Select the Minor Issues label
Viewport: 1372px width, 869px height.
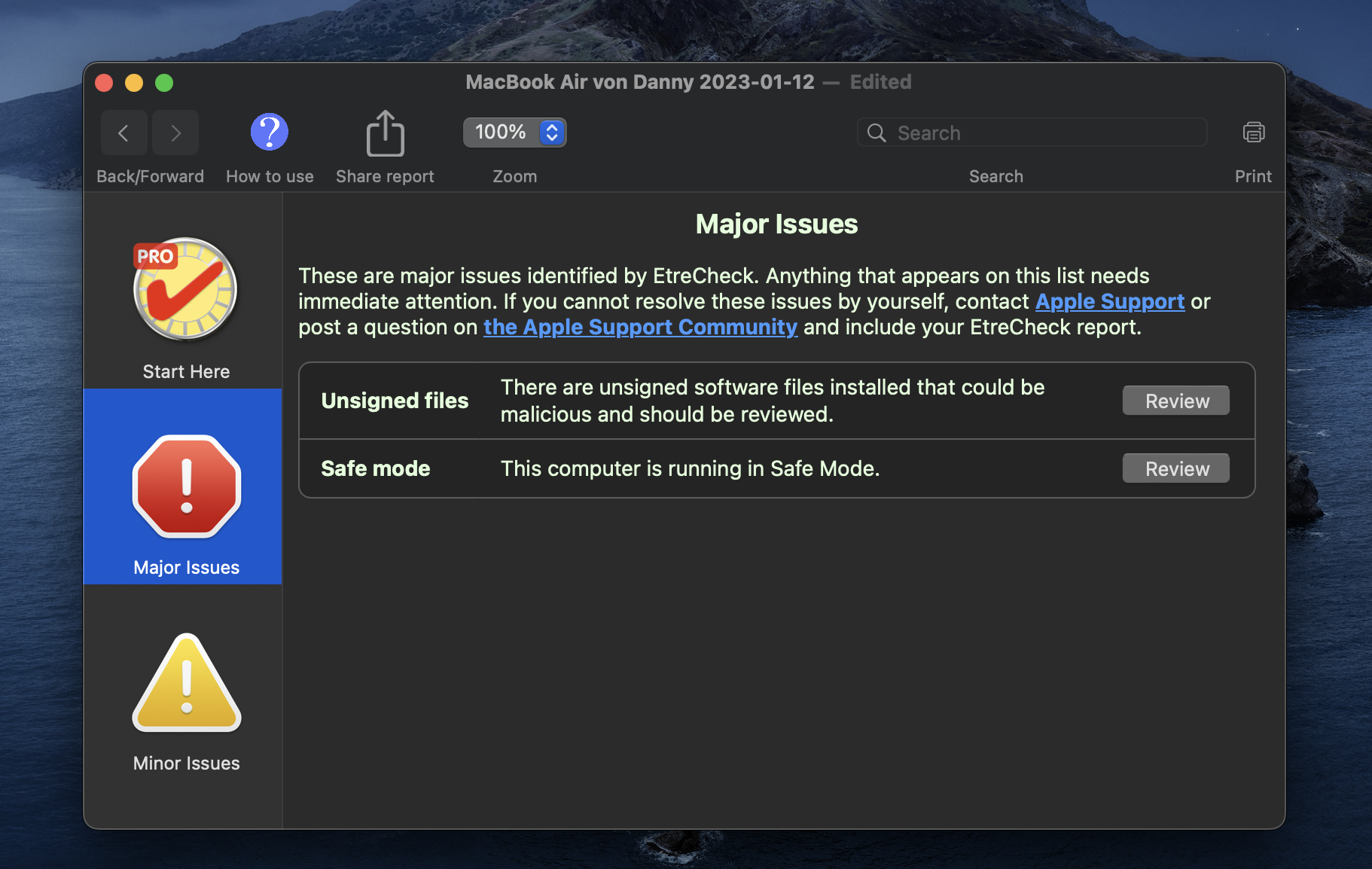click(186, 764)
